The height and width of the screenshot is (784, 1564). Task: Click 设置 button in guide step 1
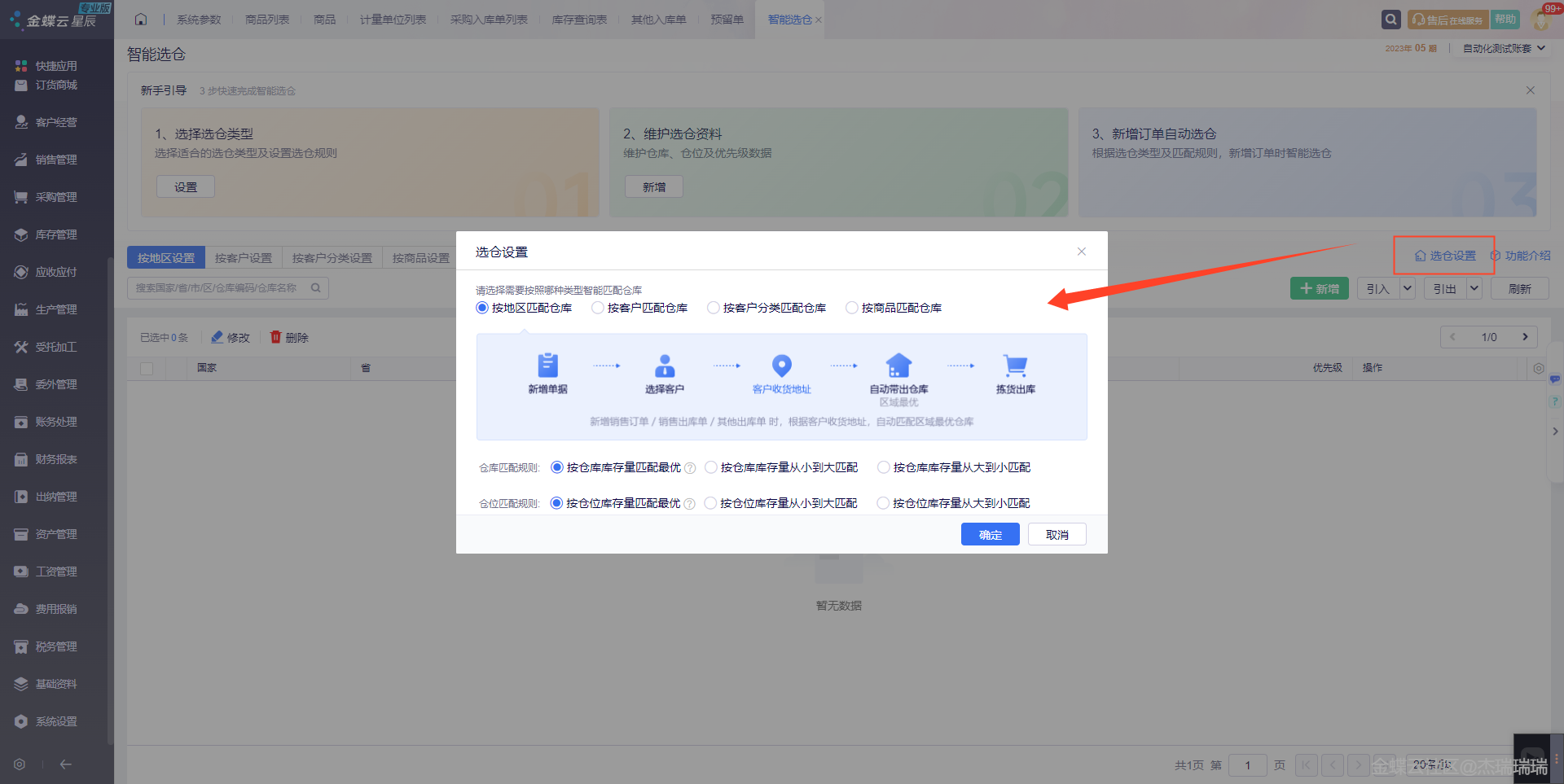(186, 186)
